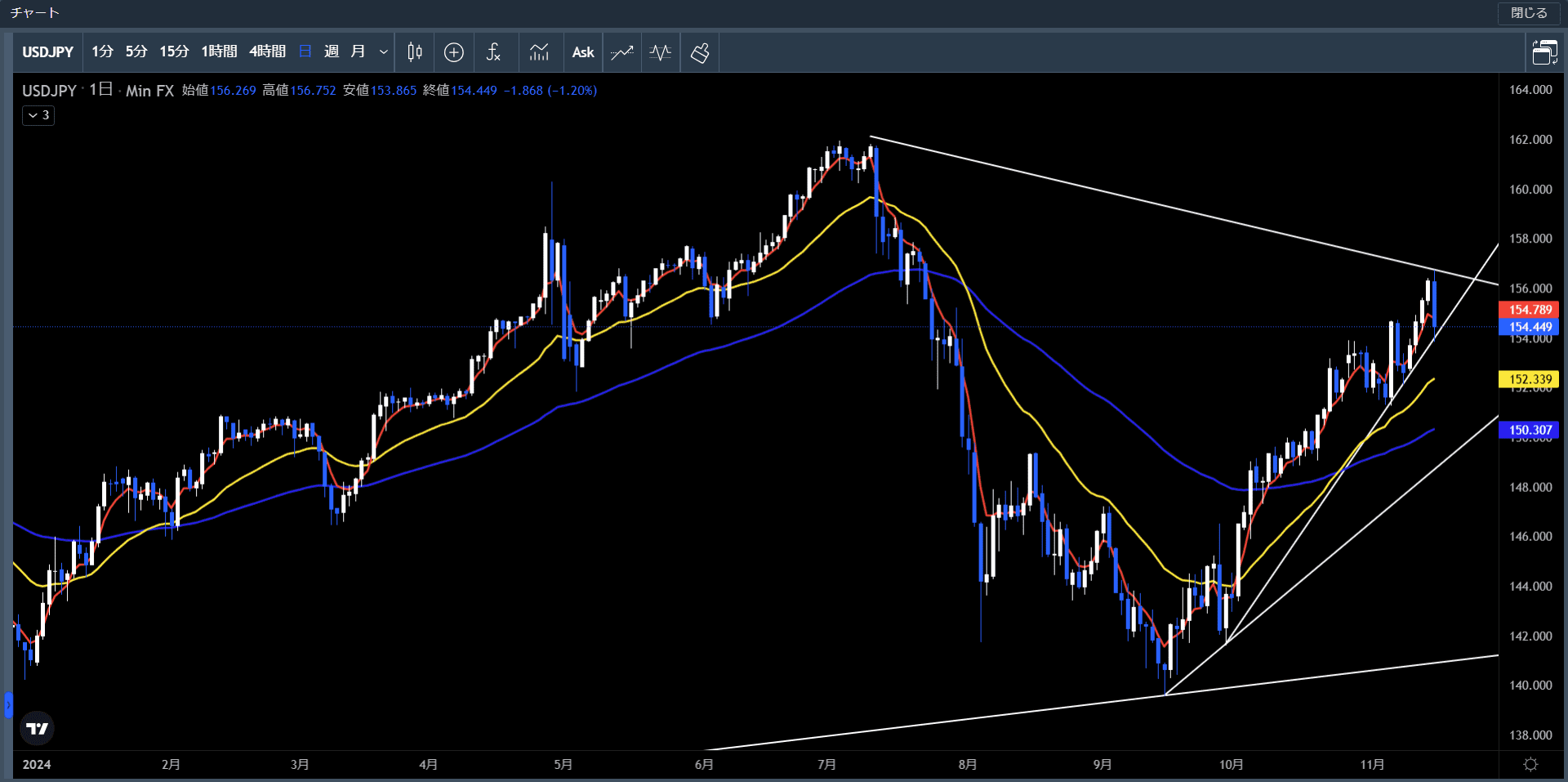The image size is (1568, 782).
Task: Select the 15分 timeframe
Action: click(174, 51)
